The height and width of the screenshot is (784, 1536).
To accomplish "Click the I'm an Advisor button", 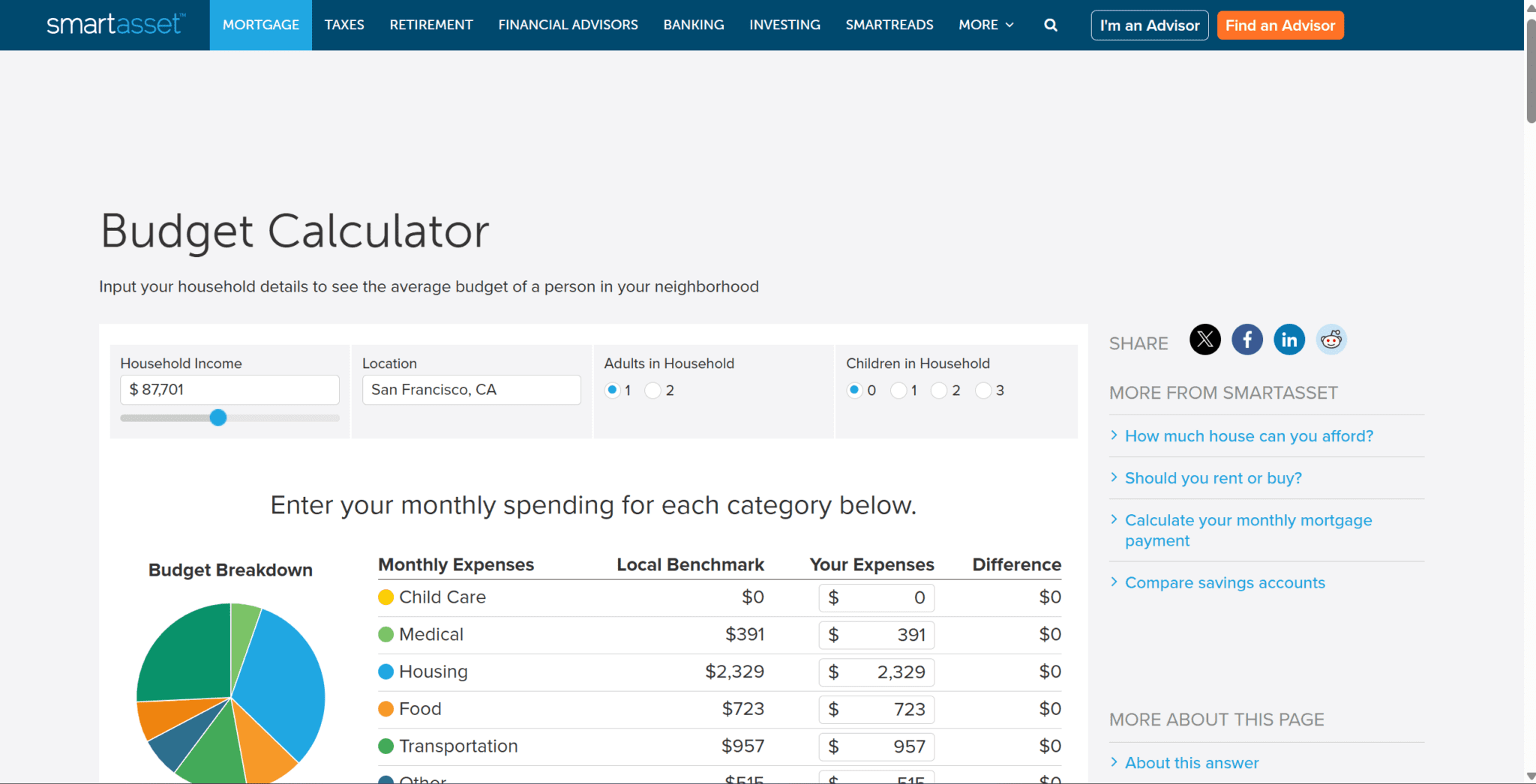I will pos(1149,25).
